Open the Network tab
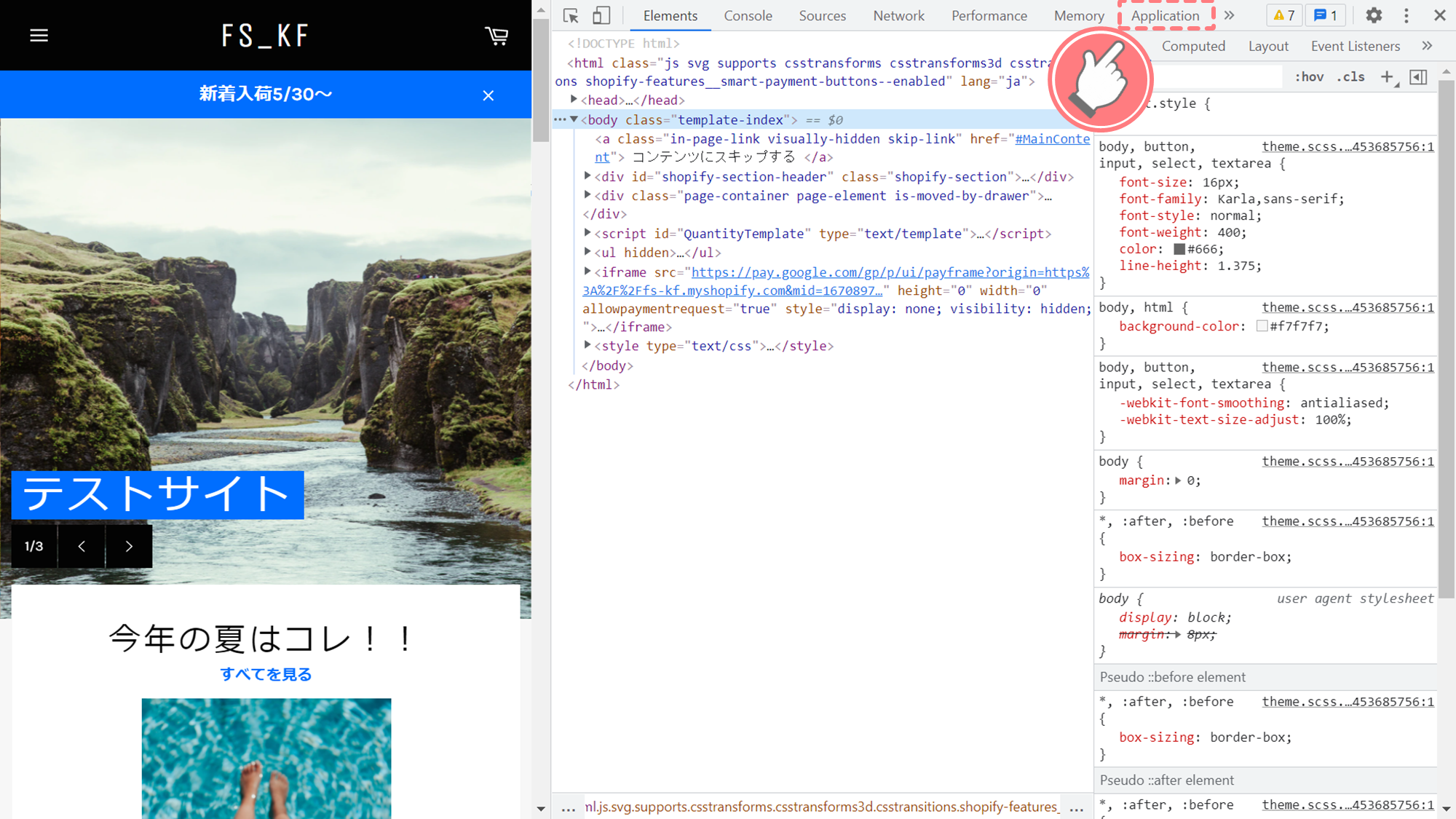 pos(898,15)
